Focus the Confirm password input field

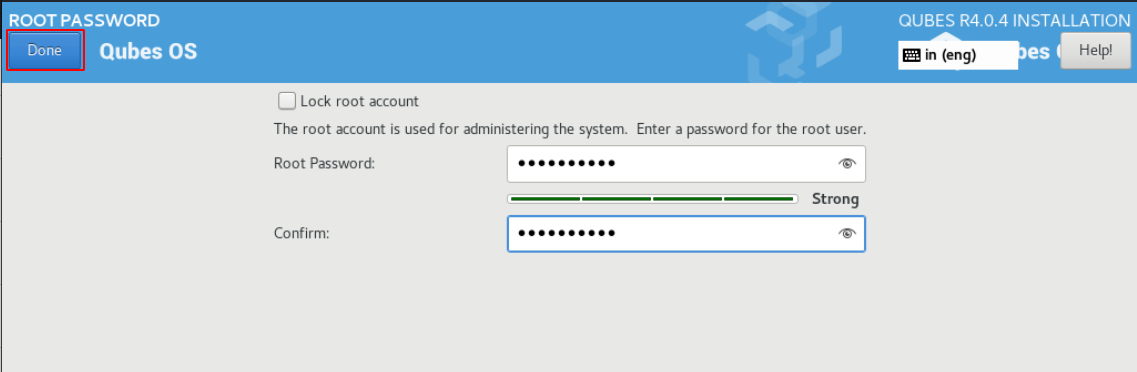(686, 233)
